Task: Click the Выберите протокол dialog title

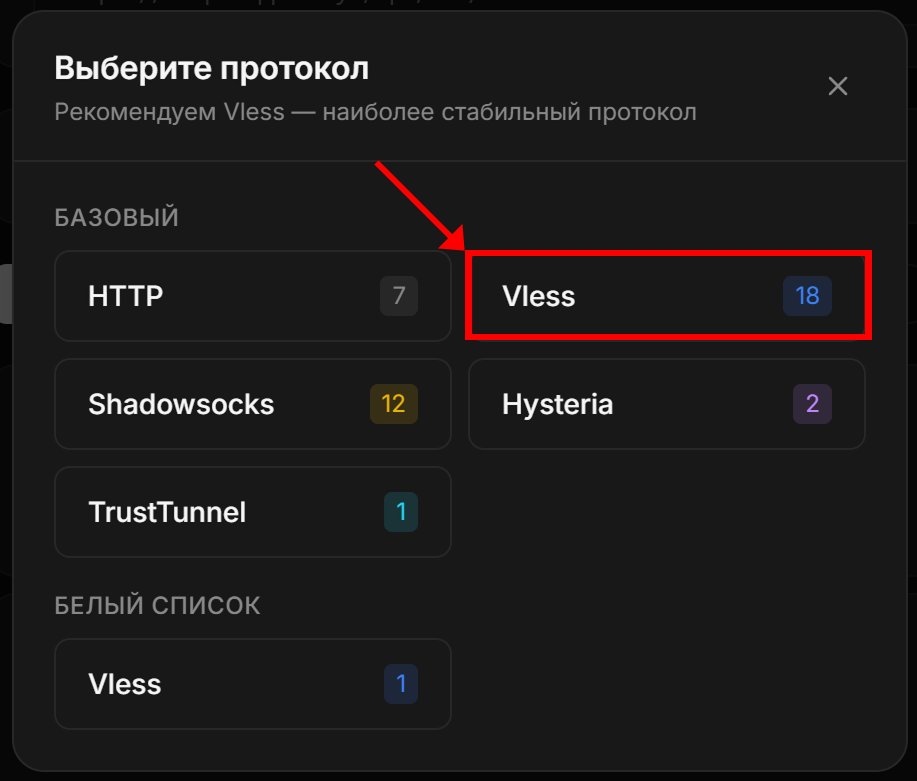Action: point(211,69)
